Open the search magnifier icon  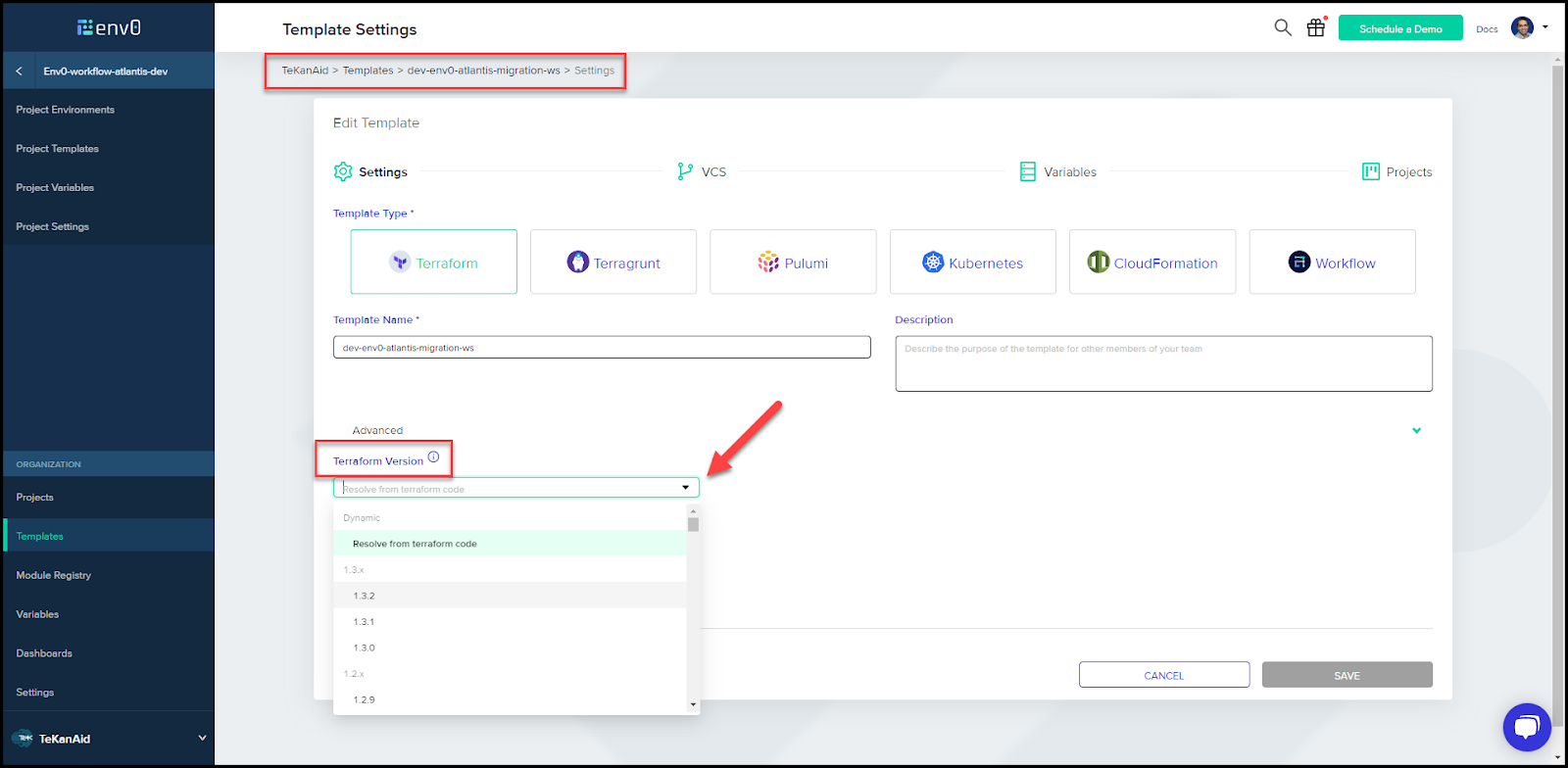(x=1283, y=27)
